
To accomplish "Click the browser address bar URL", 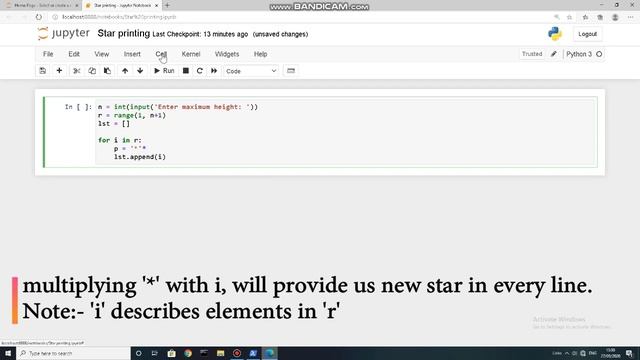I will pos(119,17).
